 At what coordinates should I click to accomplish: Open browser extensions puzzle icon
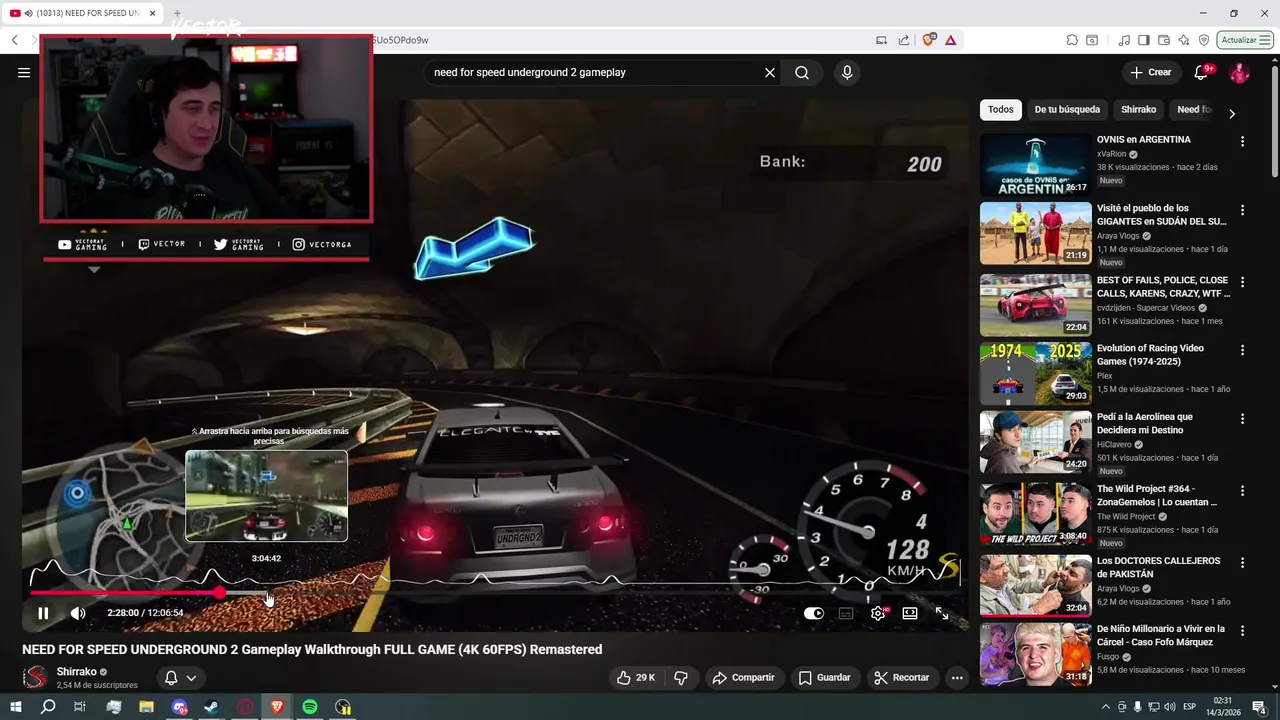point(1072,40)
